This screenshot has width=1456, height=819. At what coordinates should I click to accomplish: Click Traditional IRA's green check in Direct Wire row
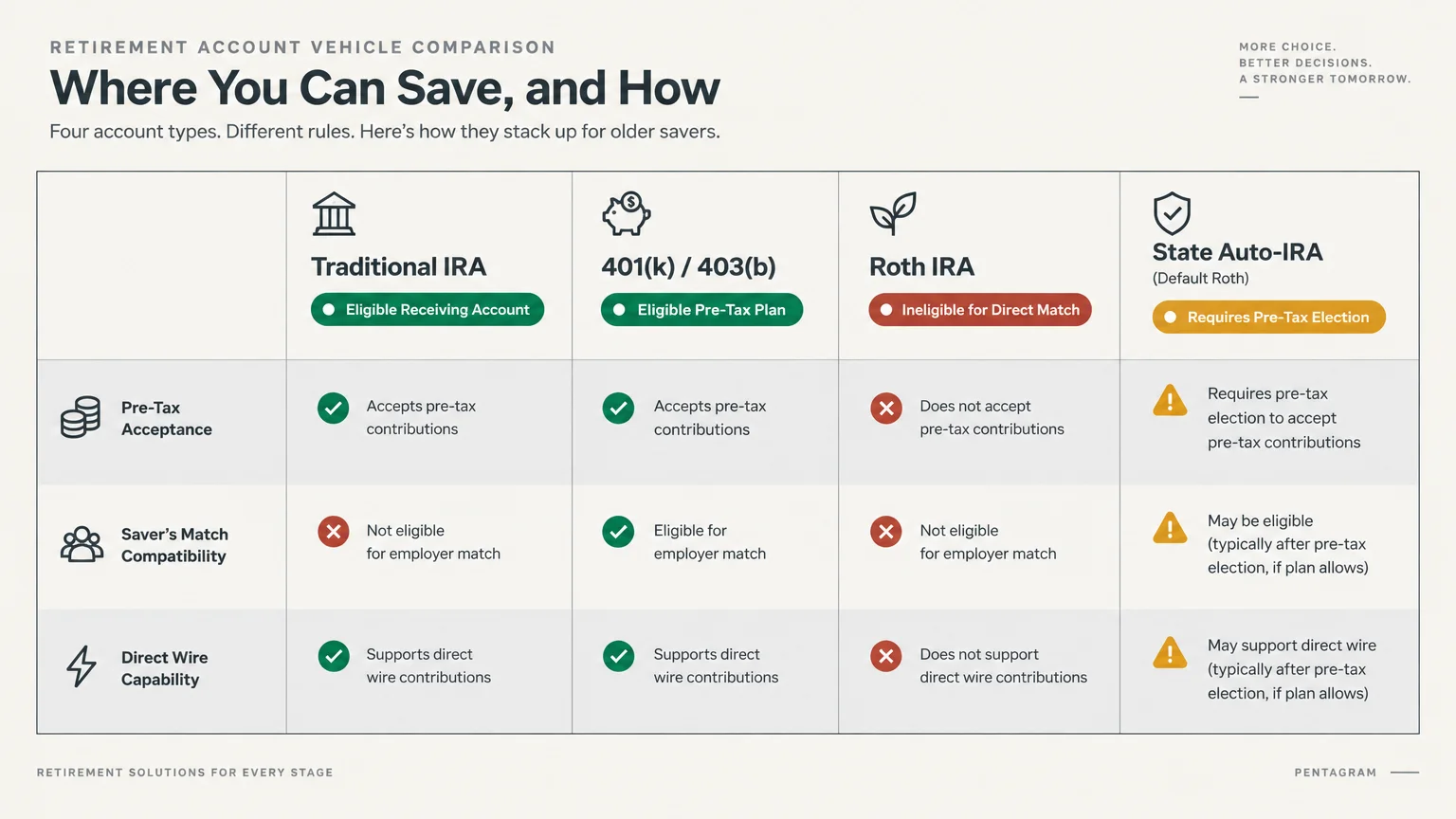click(x=334, y=656)
